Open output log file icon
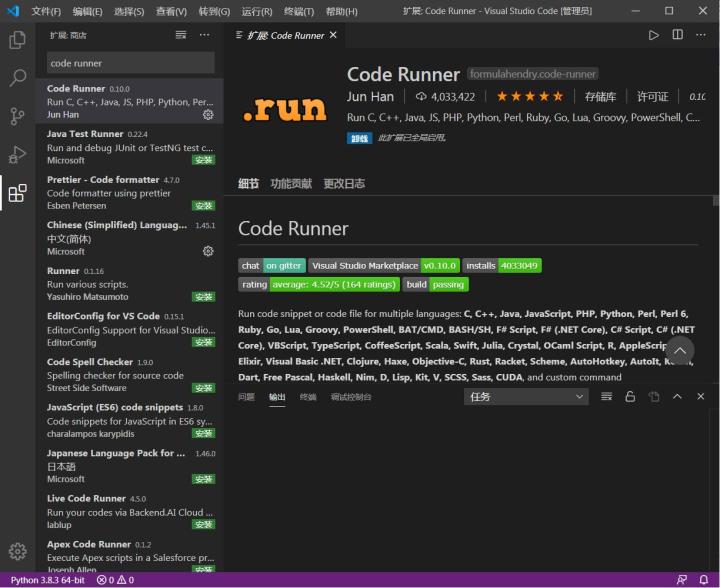 [654, 396]
